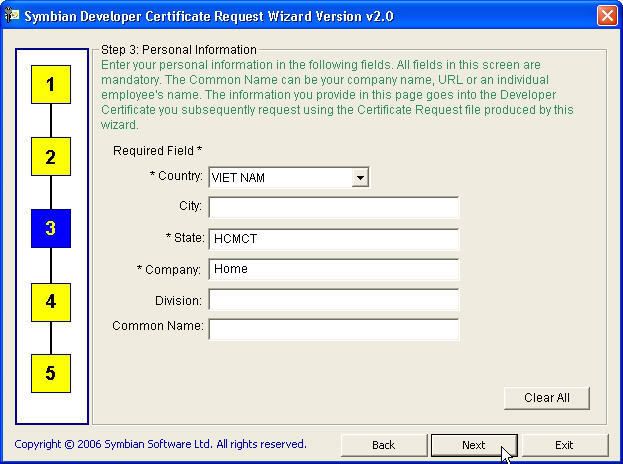
Task: Click the highlighted blue step 3 box
Action: [x=50, y=229]
